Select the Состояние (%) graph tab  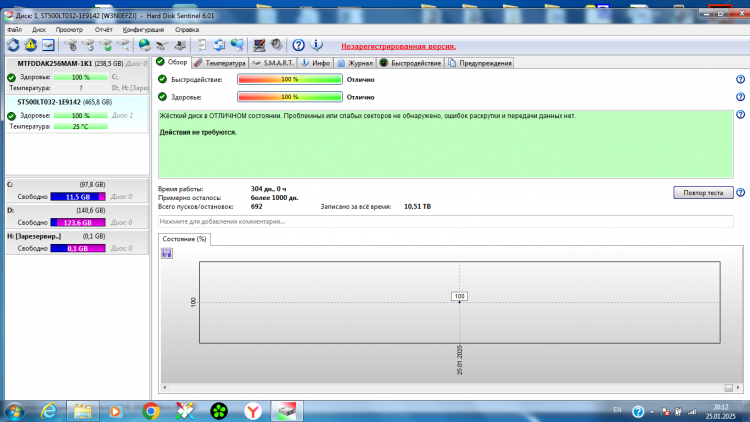click(184, 239)
